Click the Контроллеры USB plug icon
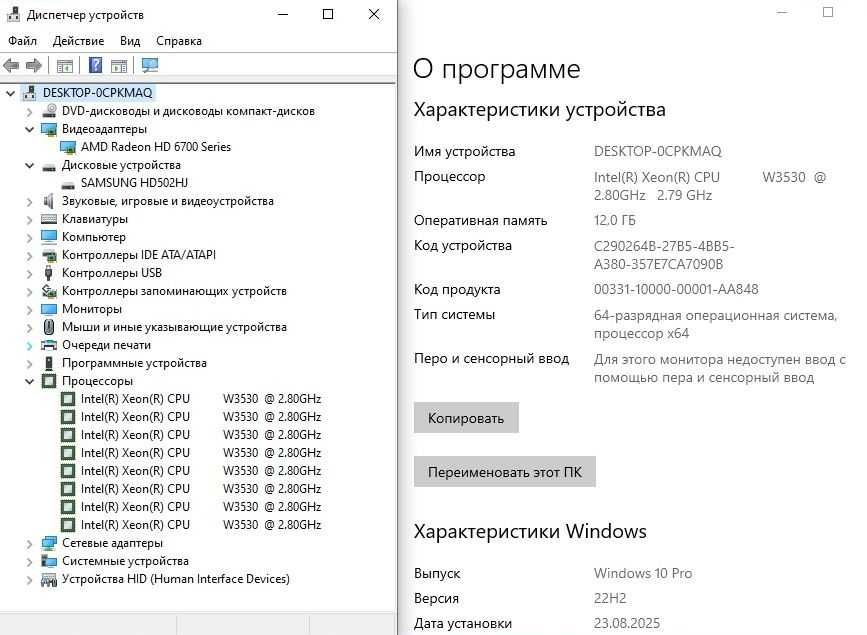 (49, 273)
